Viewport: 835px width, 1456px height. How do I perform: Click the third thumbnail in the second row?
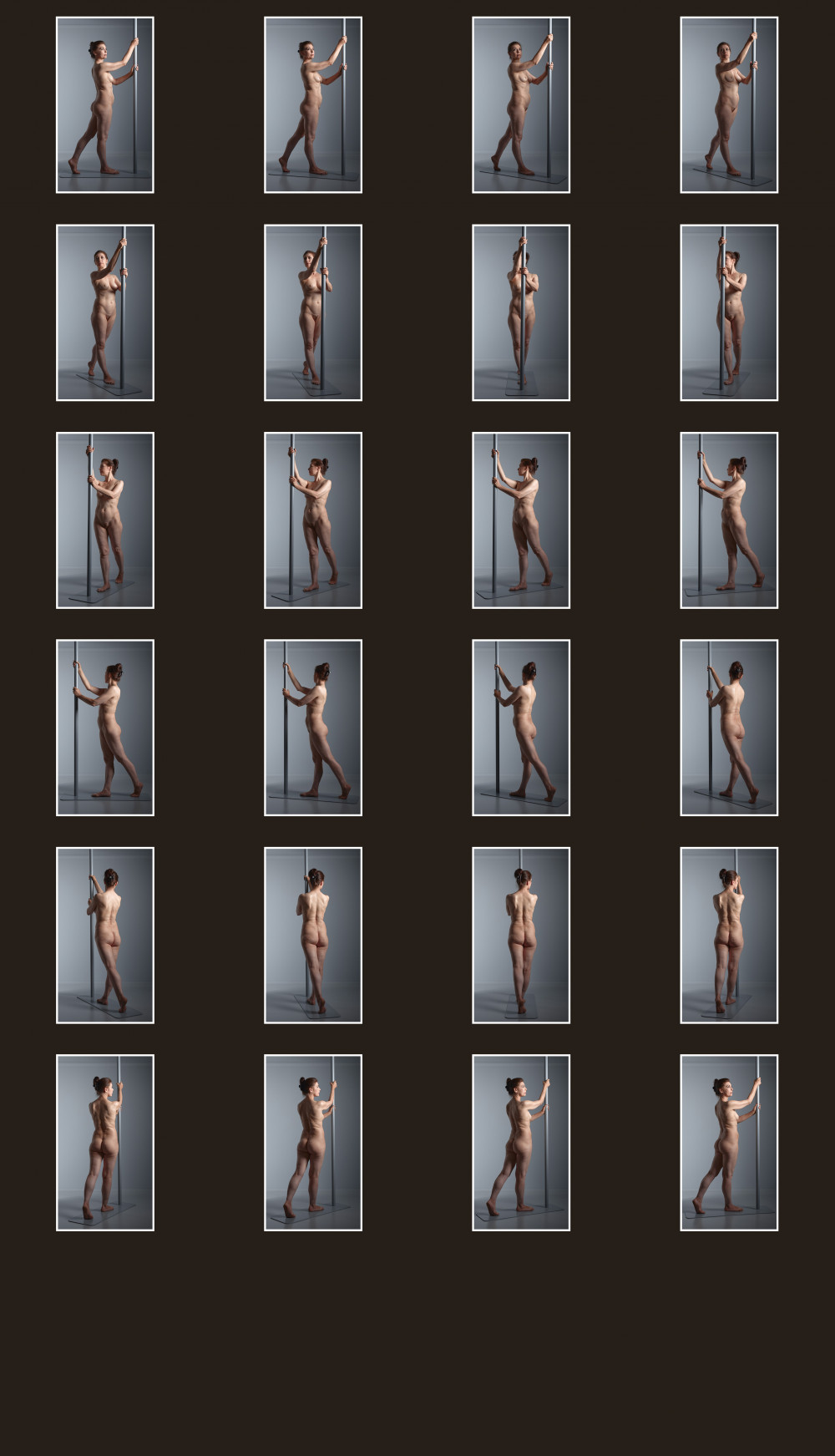click(521, 312)
